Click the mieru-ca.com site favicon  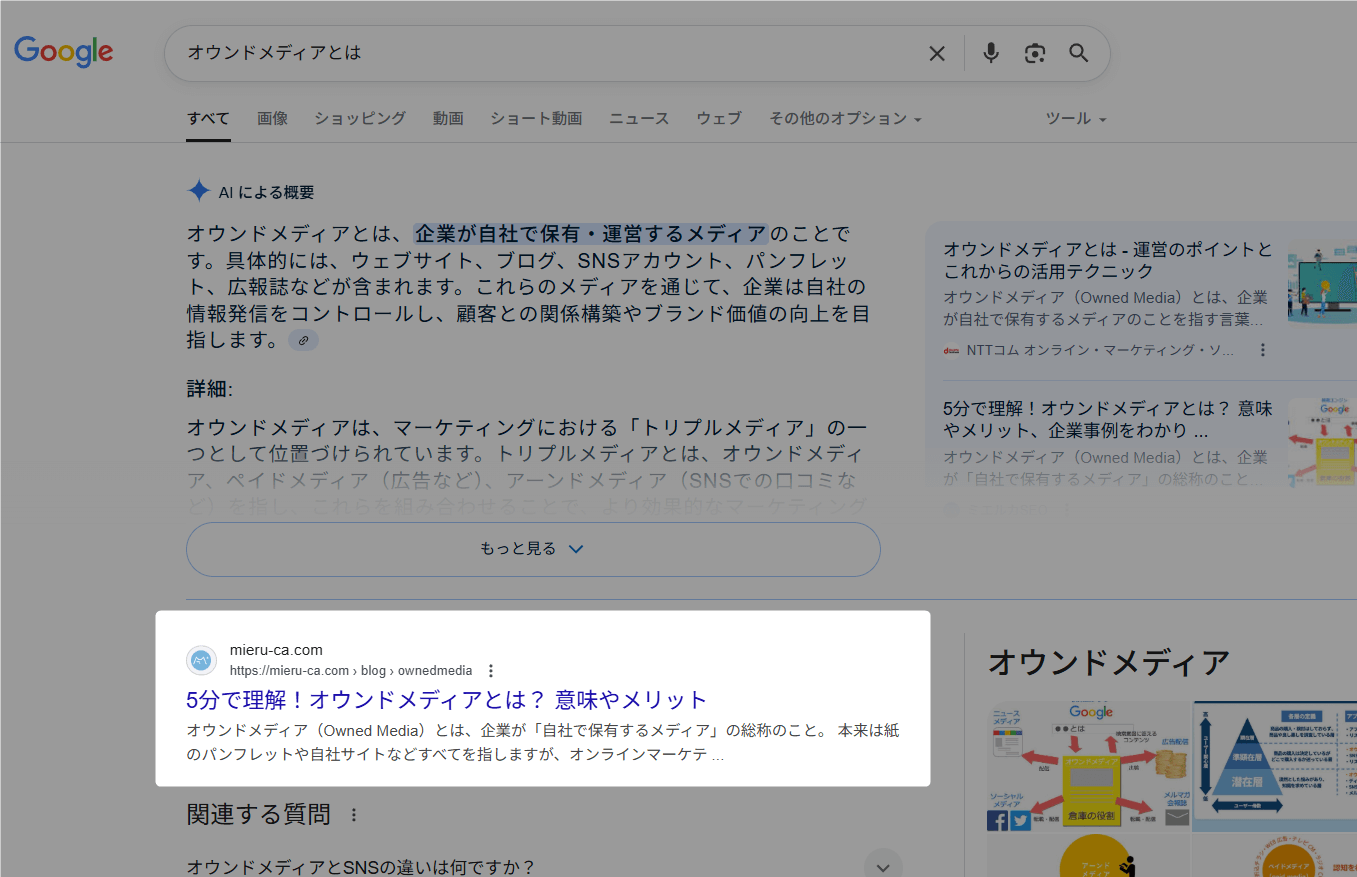pyautogui.click(x=202, y=660)
